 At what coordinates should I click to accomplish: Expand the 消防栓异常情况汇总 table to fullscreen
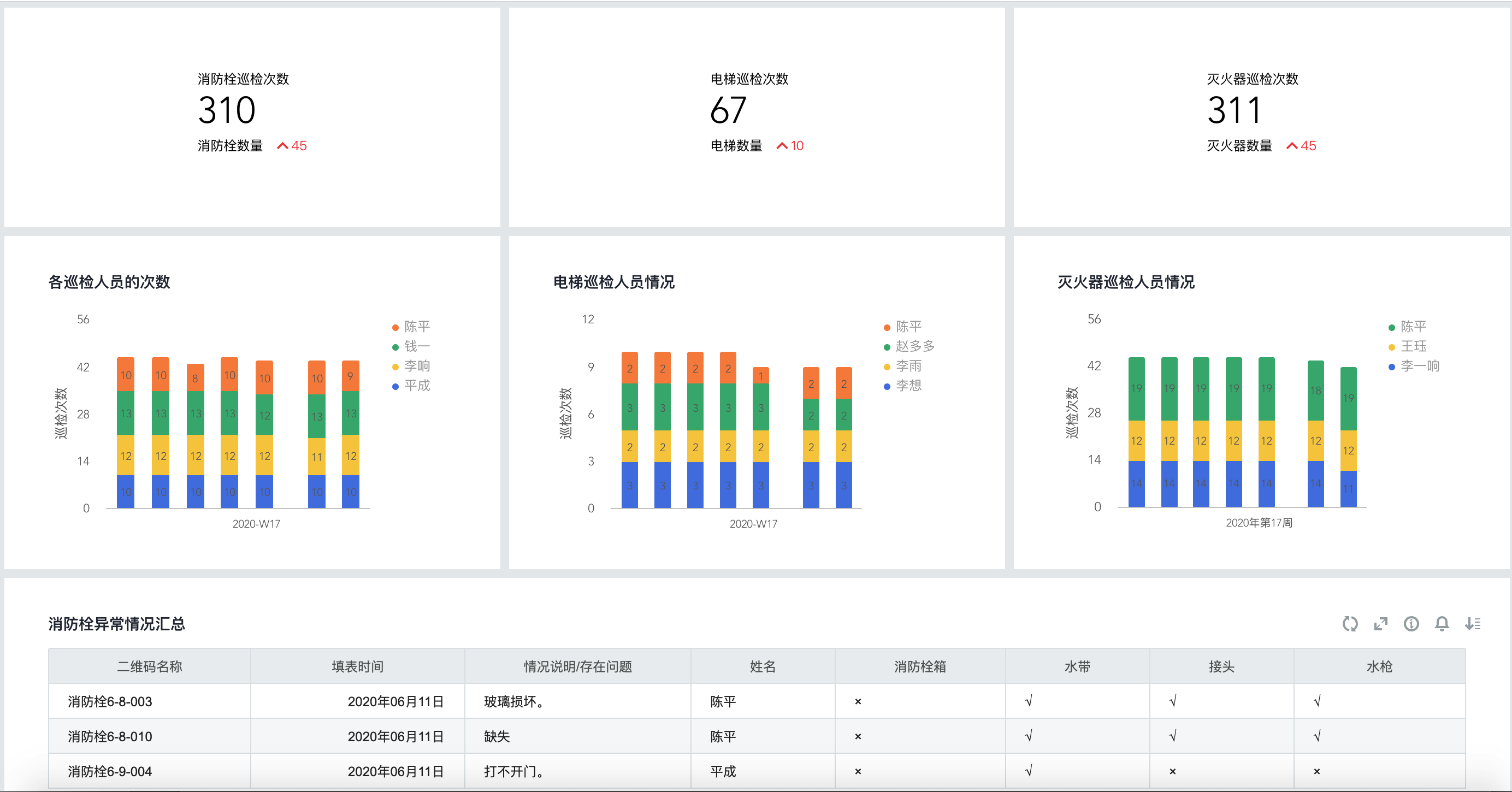pos(1380,624)
